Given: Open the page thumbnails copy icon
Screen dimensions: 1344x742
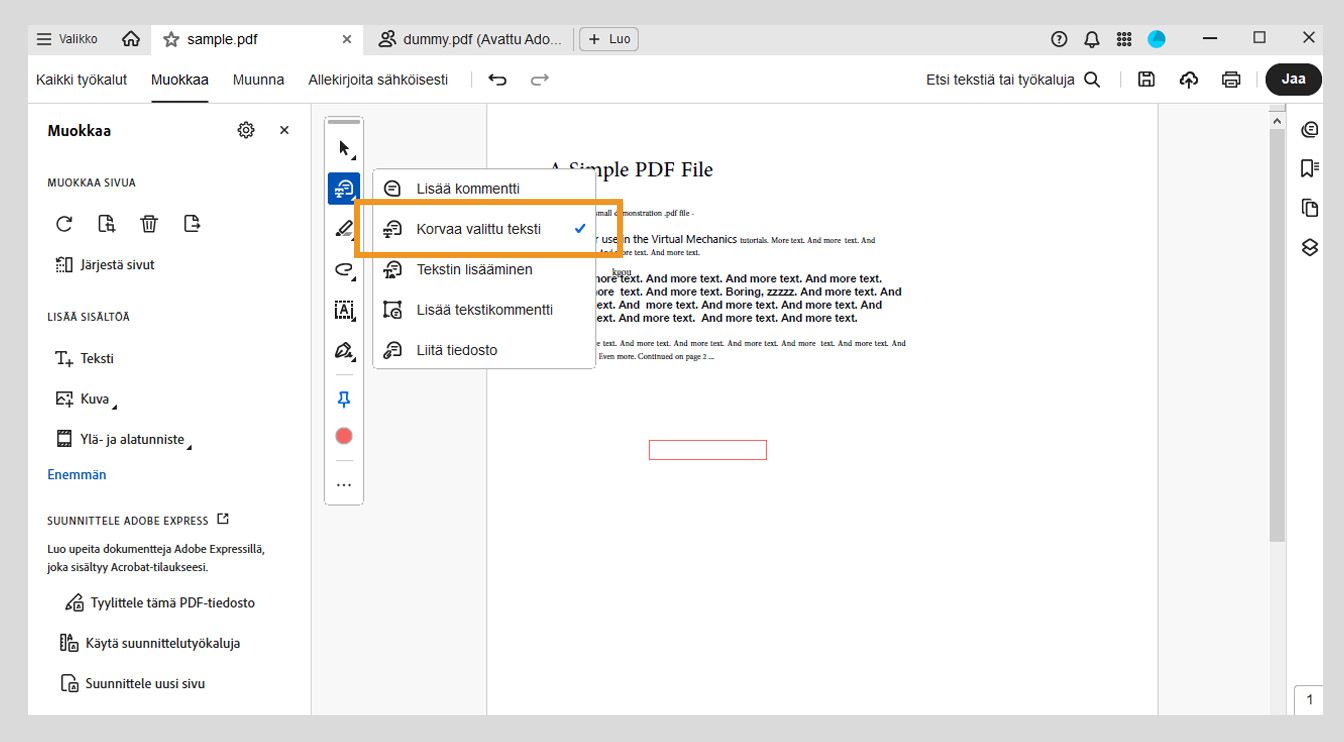Looking at the screenshot, I should click(x=1310, y=208).
